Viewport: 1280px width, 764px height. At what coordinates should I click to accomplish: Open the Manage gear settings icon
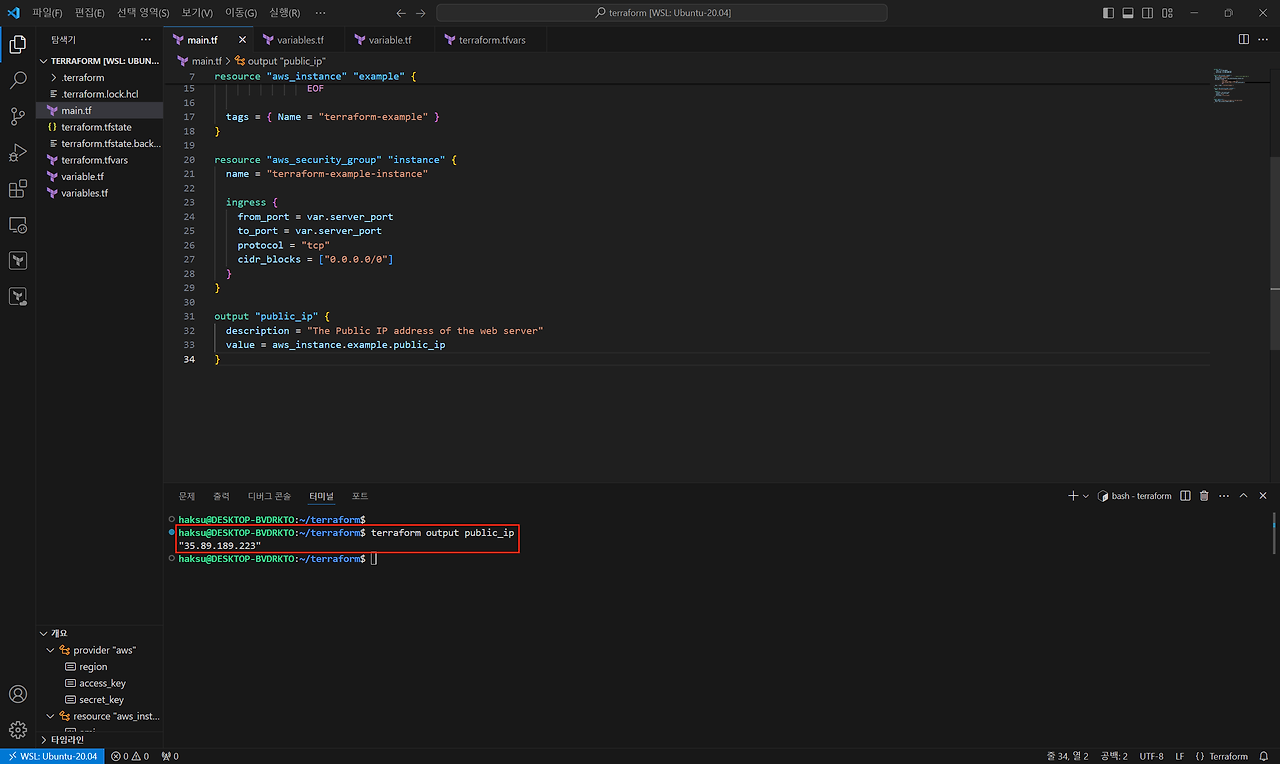coord(17,729)
